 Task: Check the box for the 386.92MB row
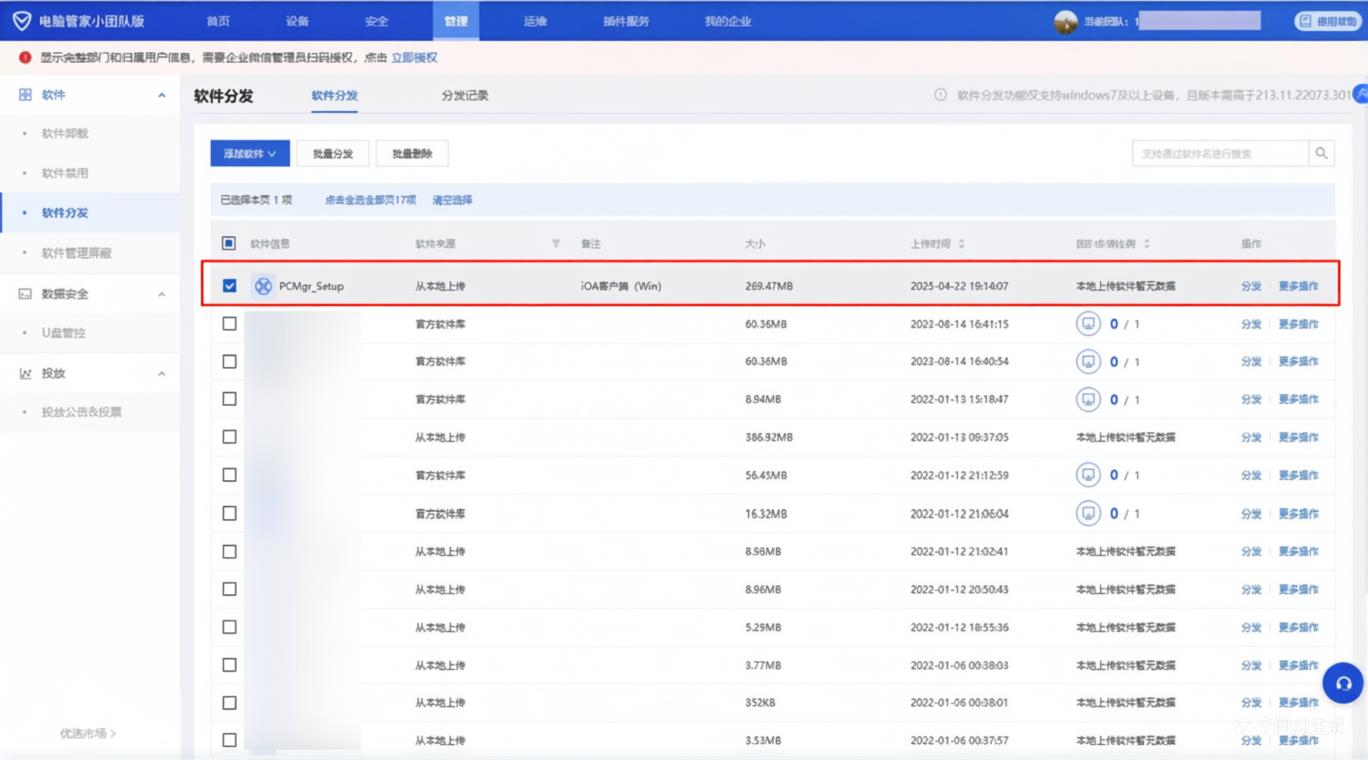(x=230, y=437)
